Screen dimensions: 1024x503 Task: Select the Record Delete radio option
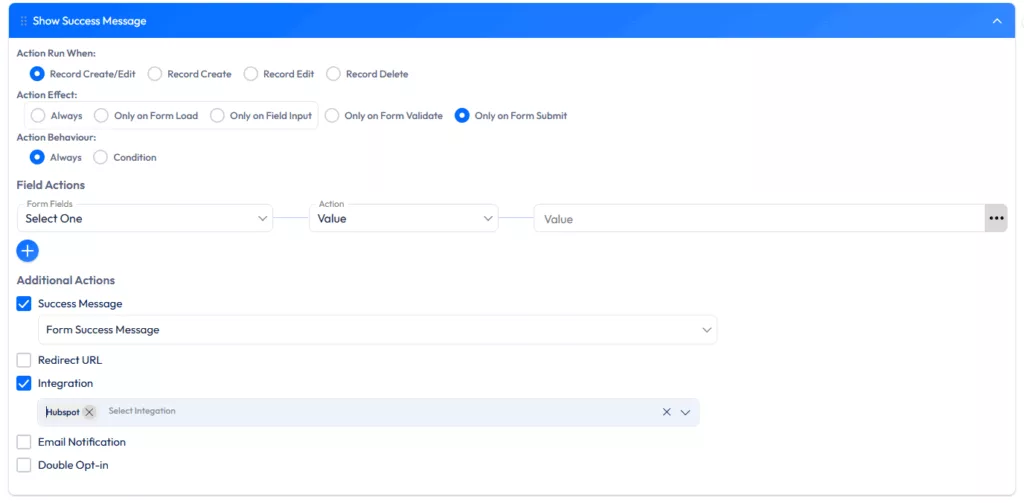coord(334,74)
